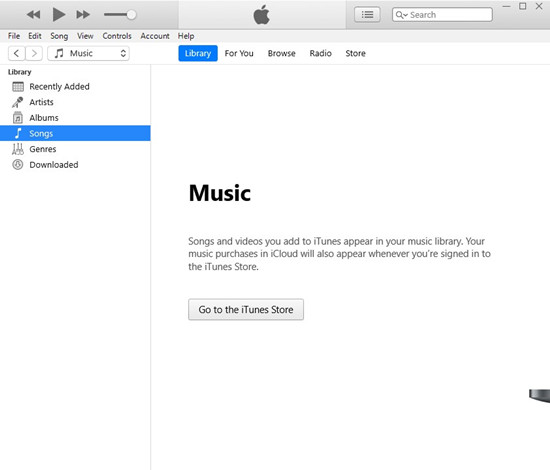550x470 pixels.
Task: Click Go to the iTunes Store button
Action: coord(246,309)
